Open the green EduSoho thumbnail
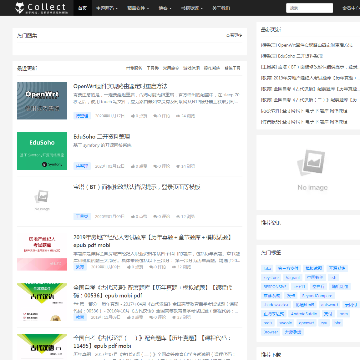The width and height of the screenshot is (360, 360). click(42, 151)
